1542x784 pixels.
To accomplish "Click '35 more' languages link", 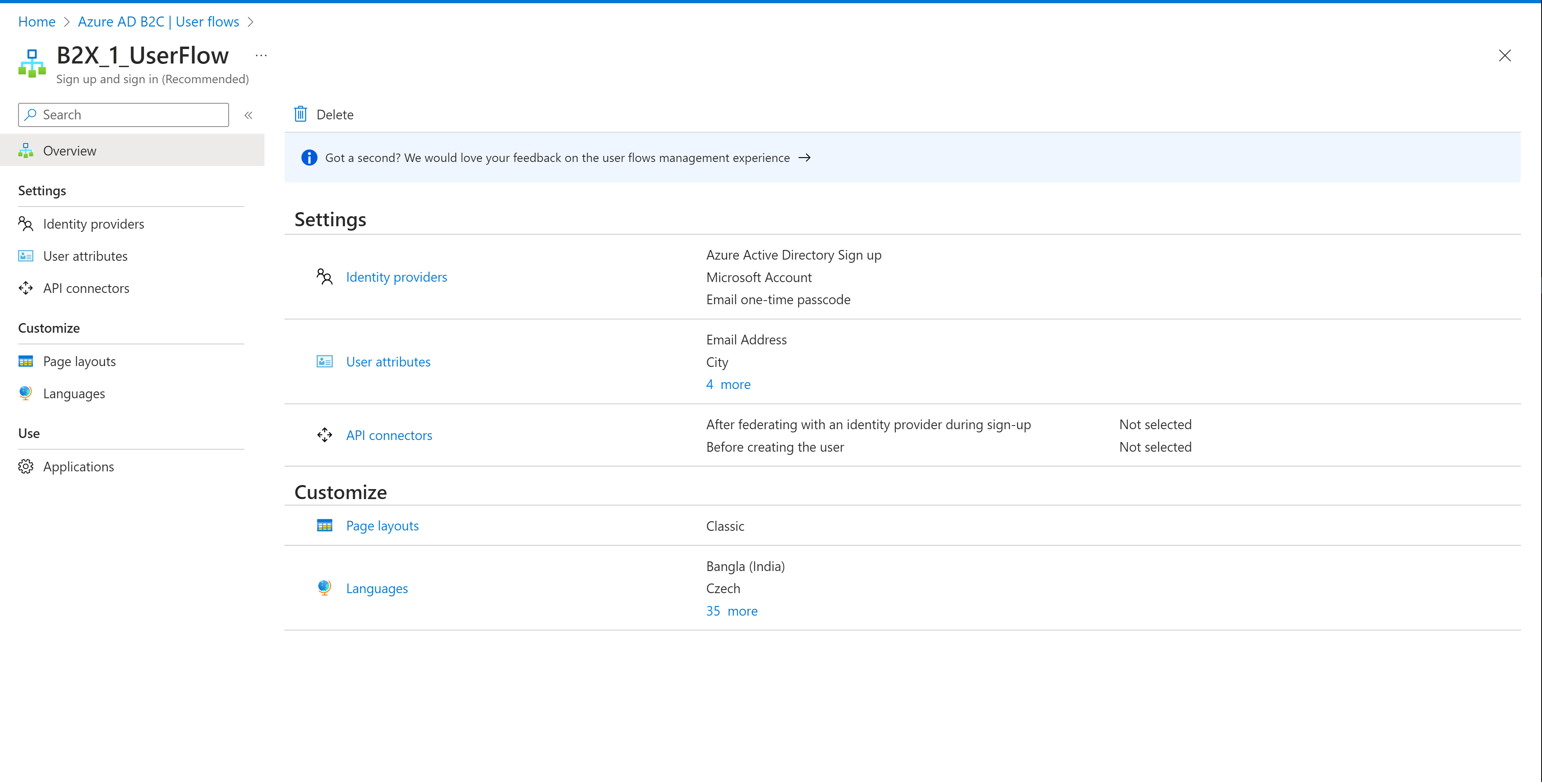I will coord(732,611).
